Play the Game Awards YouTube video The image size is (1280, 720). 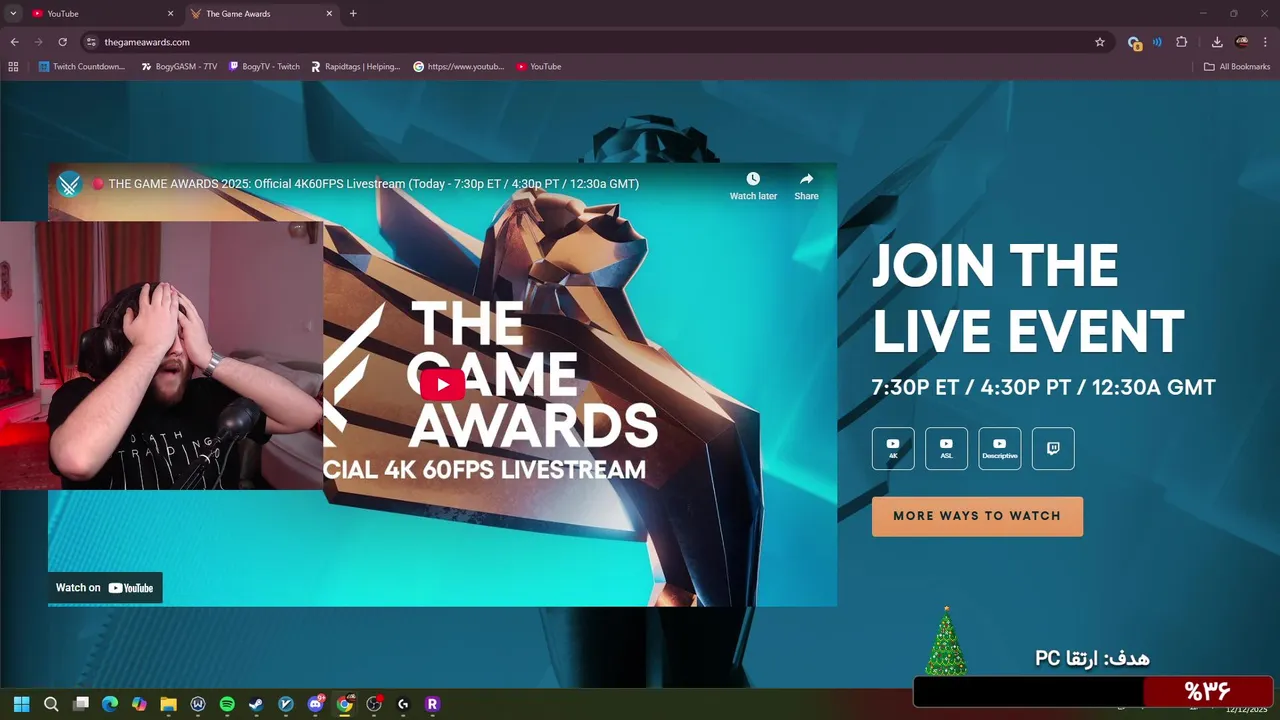click(442, 384)
